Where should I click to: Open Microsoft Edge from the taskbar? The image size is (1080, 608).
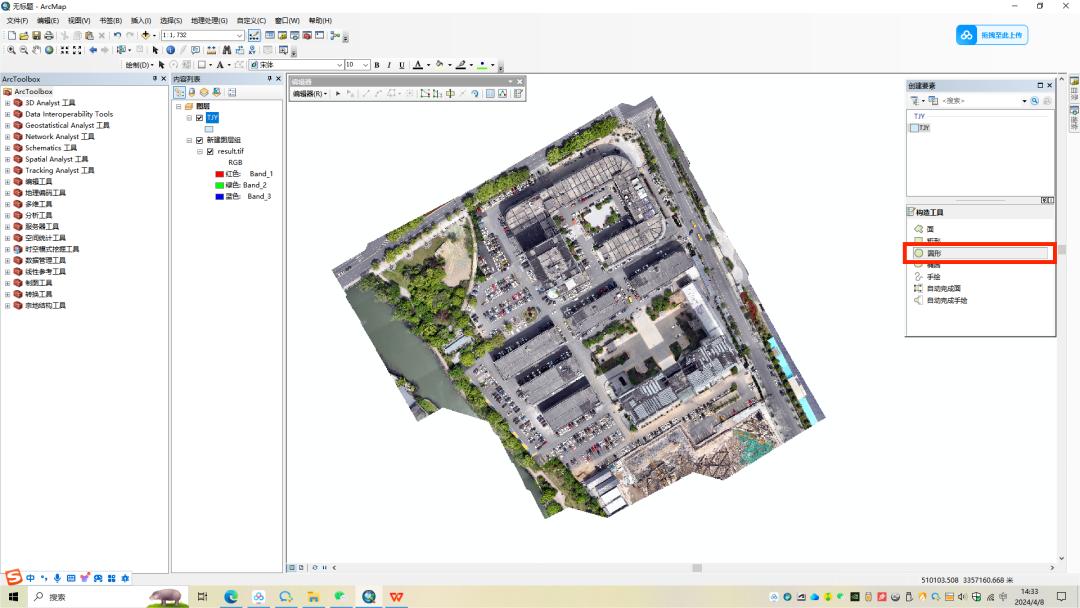coord(231,597)
